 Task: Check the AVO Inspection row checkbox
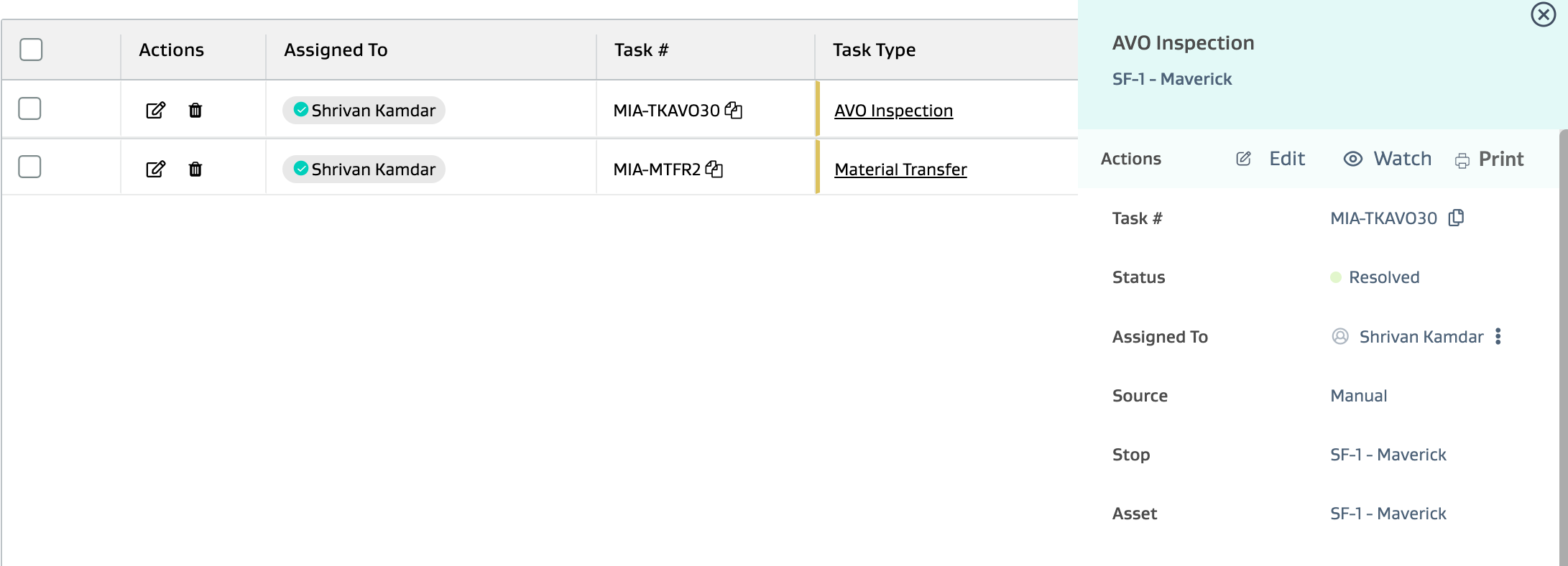(29, 108)
